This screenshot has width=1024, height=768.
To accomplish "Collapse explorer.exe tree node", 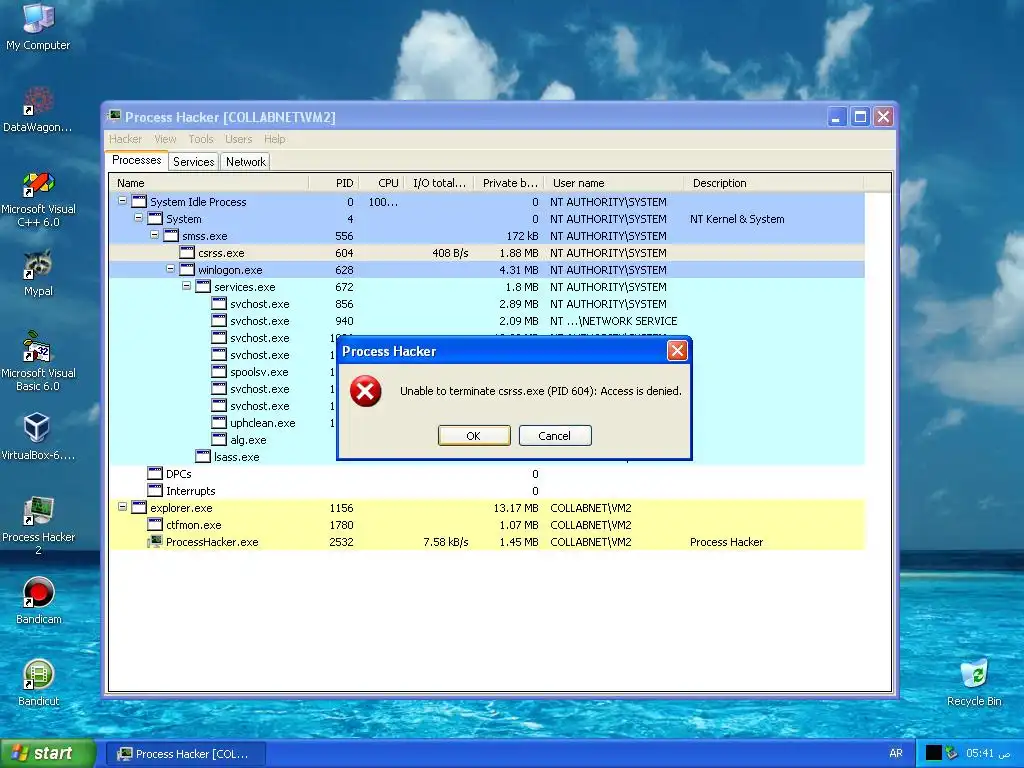I will click(x=122, y=507).
